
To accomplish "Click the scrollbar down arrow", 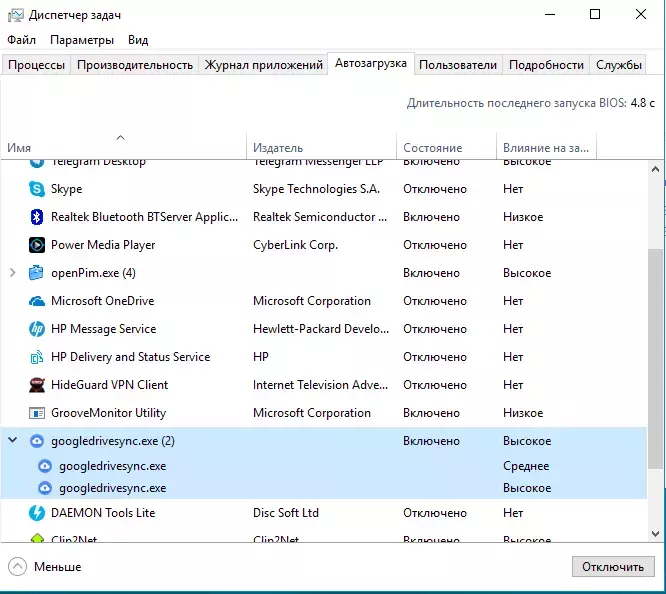I will coord(655,533).
